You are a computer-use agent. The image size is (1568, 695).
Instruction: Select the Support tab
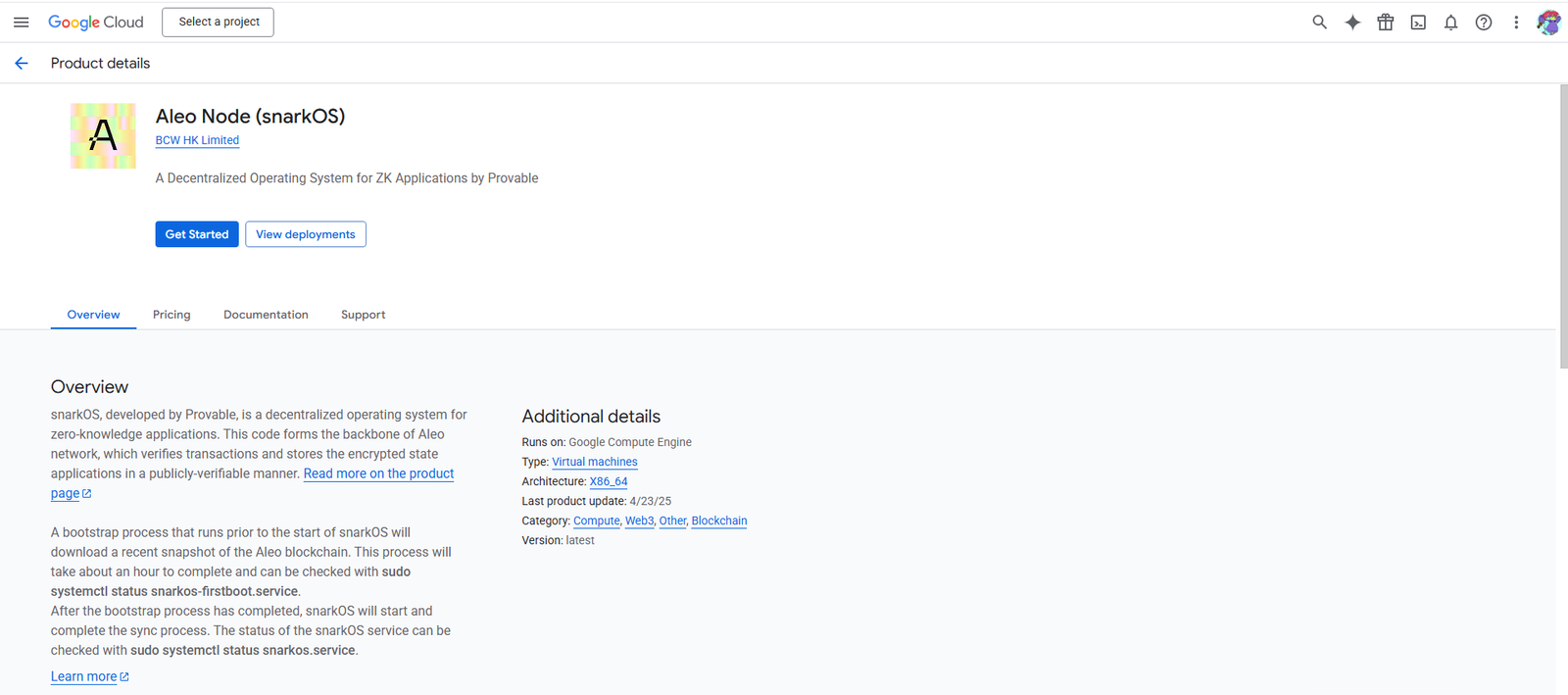(x=363, y=315)
